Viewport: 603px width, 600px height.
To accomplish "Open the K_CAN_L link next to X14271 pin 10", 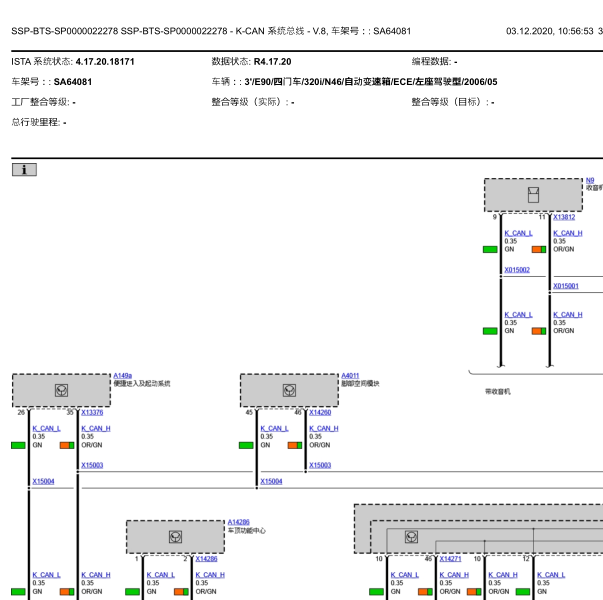I will click(x=405, y=575).
